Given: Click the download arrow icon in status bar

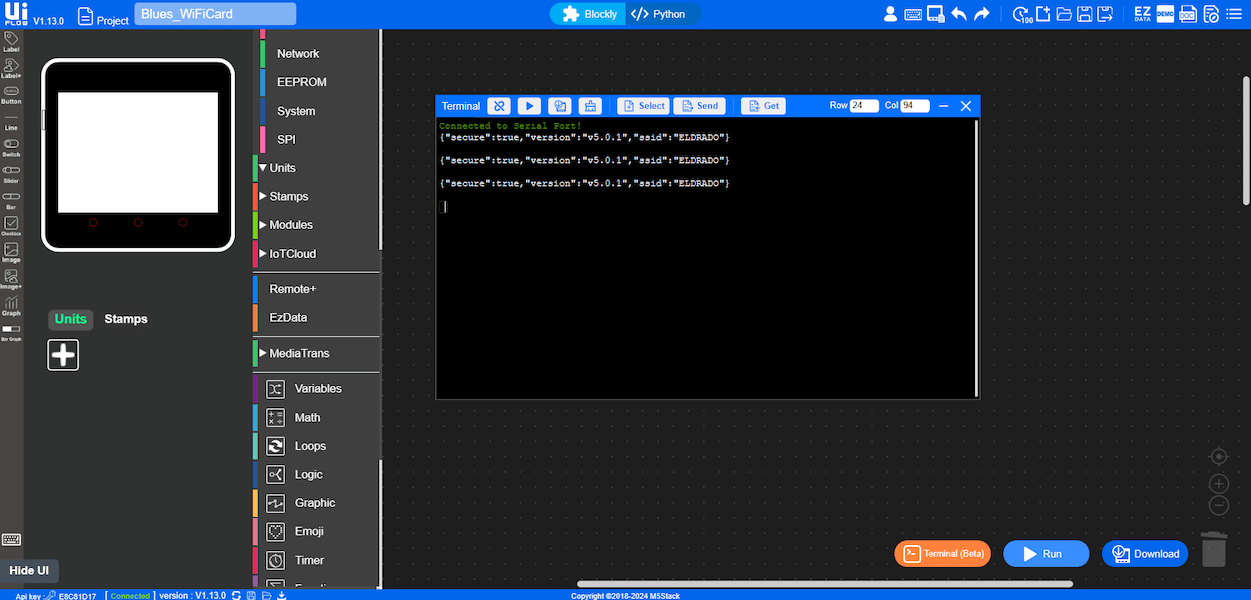Looking at the screenshot, I should pos(282,595).
